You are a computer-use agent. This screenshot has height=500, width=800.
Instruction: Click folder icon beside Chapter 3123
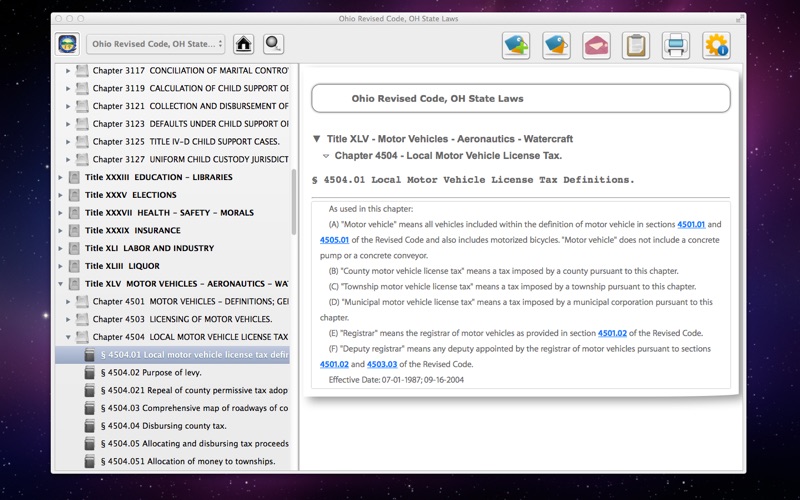point(82,124)
